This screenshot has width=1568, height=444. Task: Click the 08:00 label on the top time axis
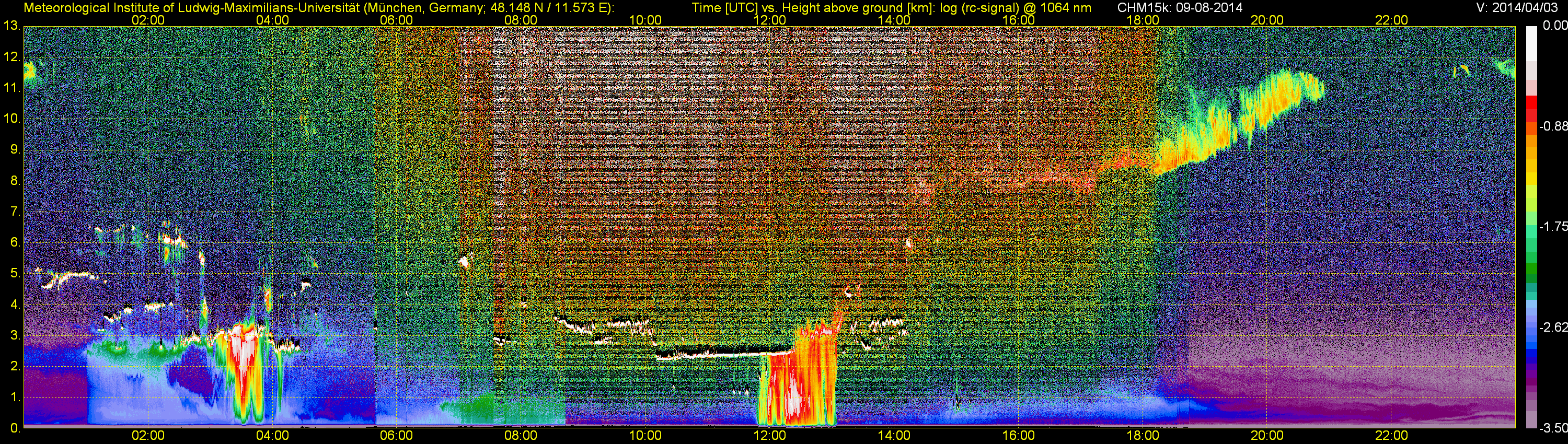(521, 20)
